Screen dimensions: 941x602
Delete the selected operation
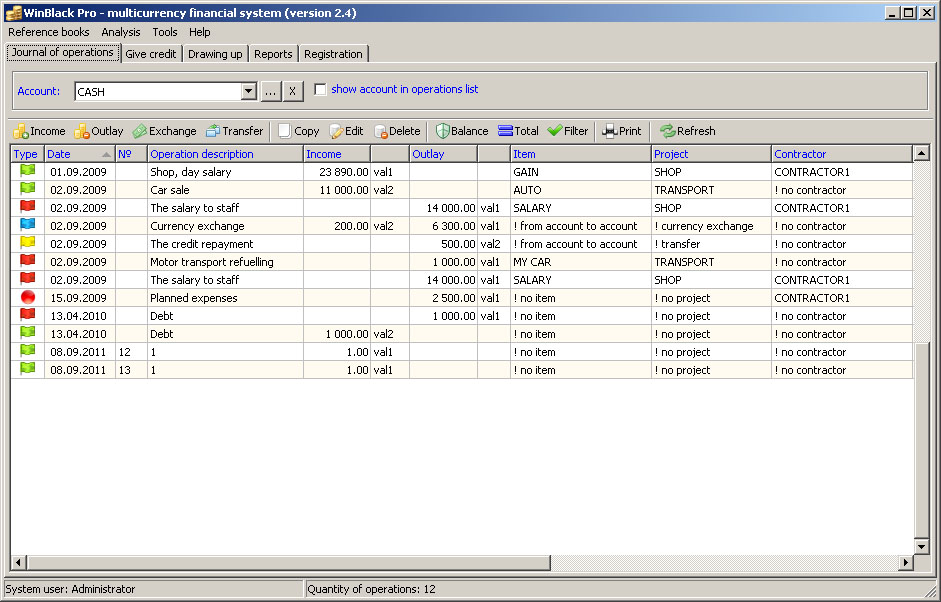click(x=397, y=131)
